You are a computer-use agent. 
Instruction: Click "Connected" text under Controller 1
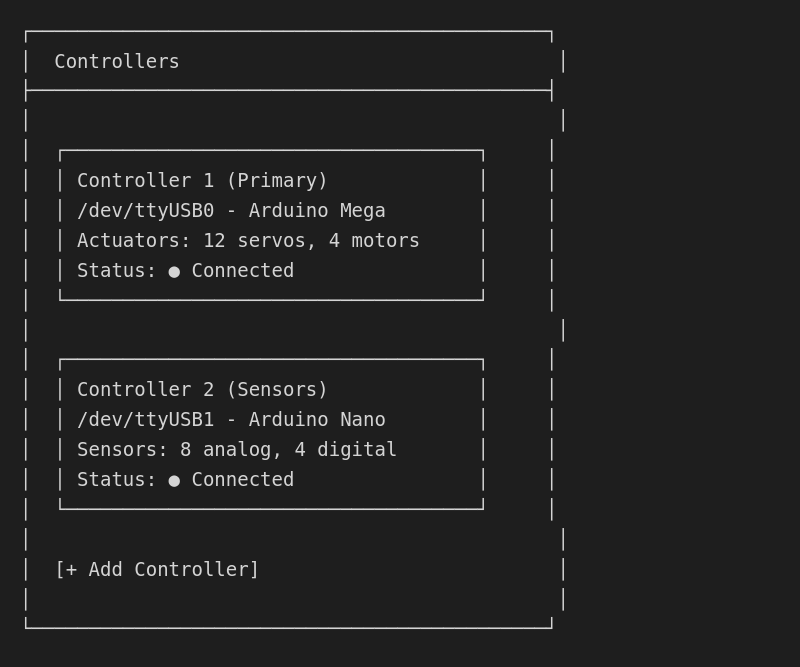(243, 271)
